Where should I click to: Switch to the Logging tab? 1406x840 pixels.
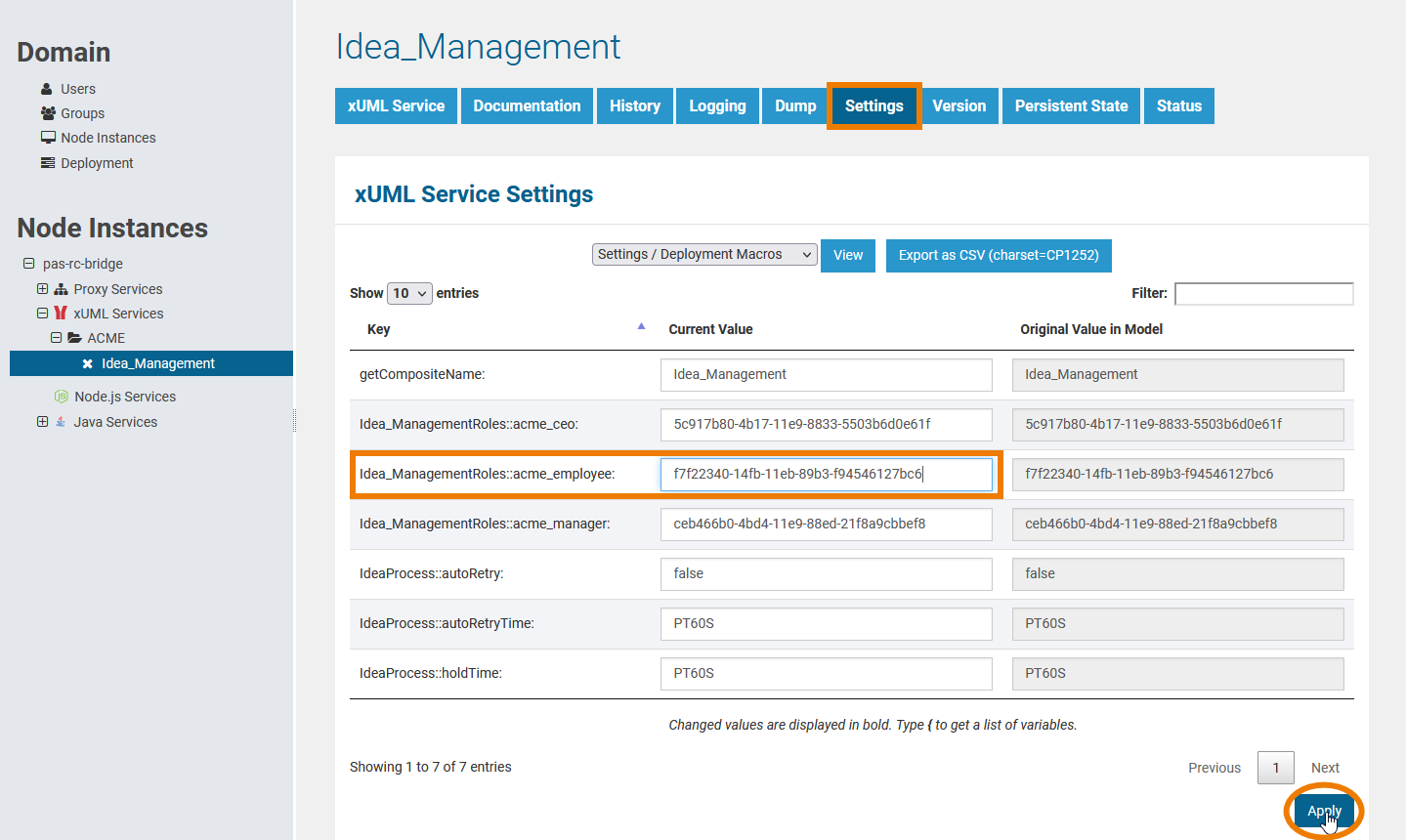[x=717, y=105]
